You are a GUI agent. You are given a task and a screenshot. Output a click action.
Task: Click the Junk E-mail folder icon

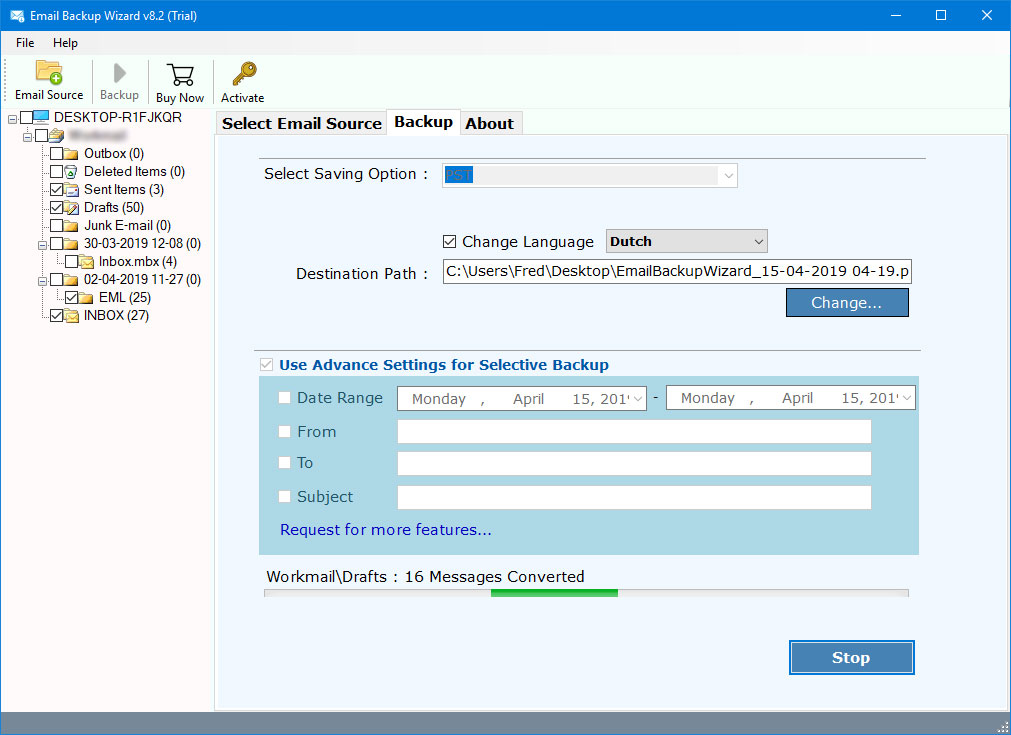(x=71, y=226)
